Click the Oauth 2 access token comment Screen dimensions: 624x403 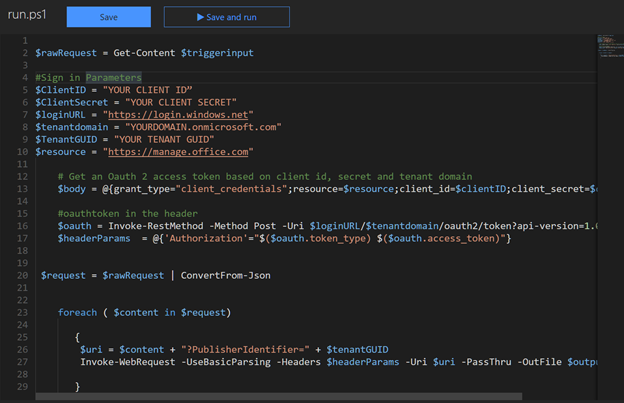[x=265, y=176]
